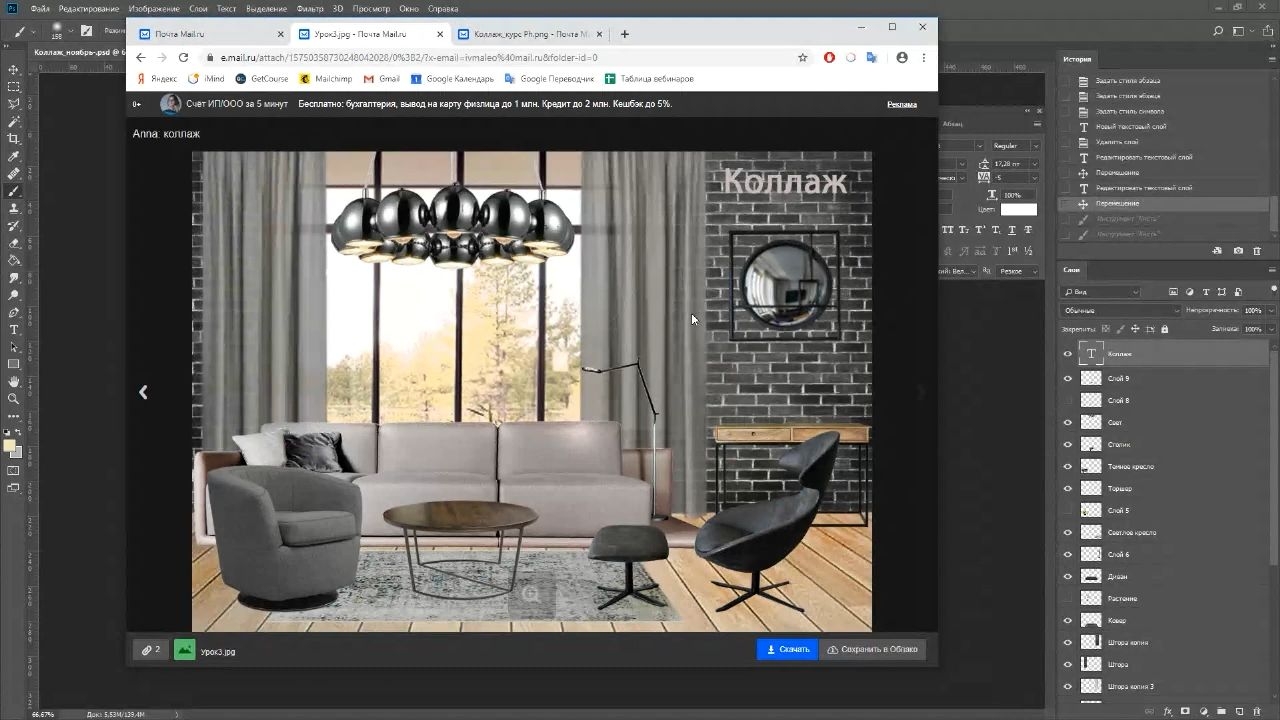The width and height of the screenshot is (1280, 720).
Task: Open the blend mode dropdown "Обычные"
Action: [x=1121, y=311]
